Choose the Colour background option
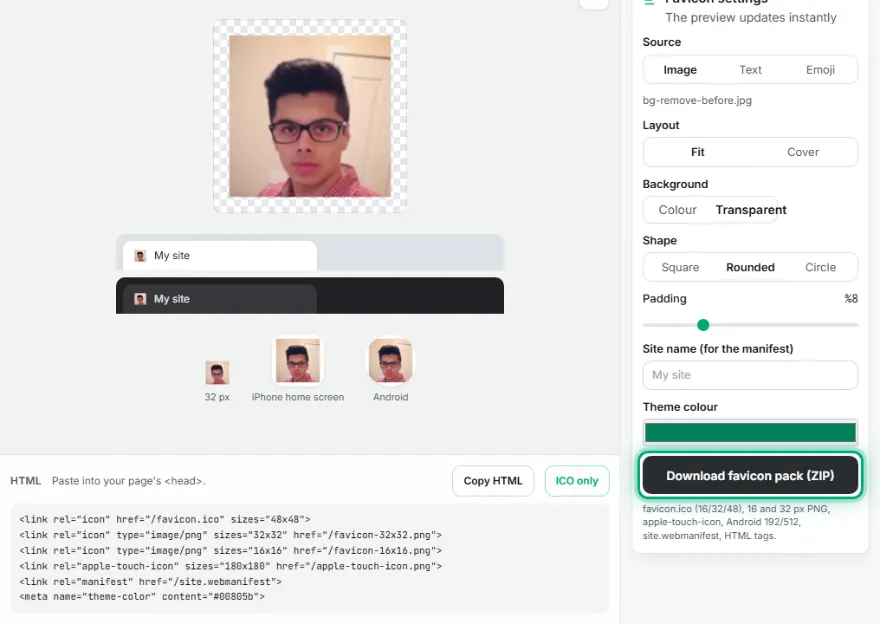This screenshot has width=880, height=624. point(677,210)
